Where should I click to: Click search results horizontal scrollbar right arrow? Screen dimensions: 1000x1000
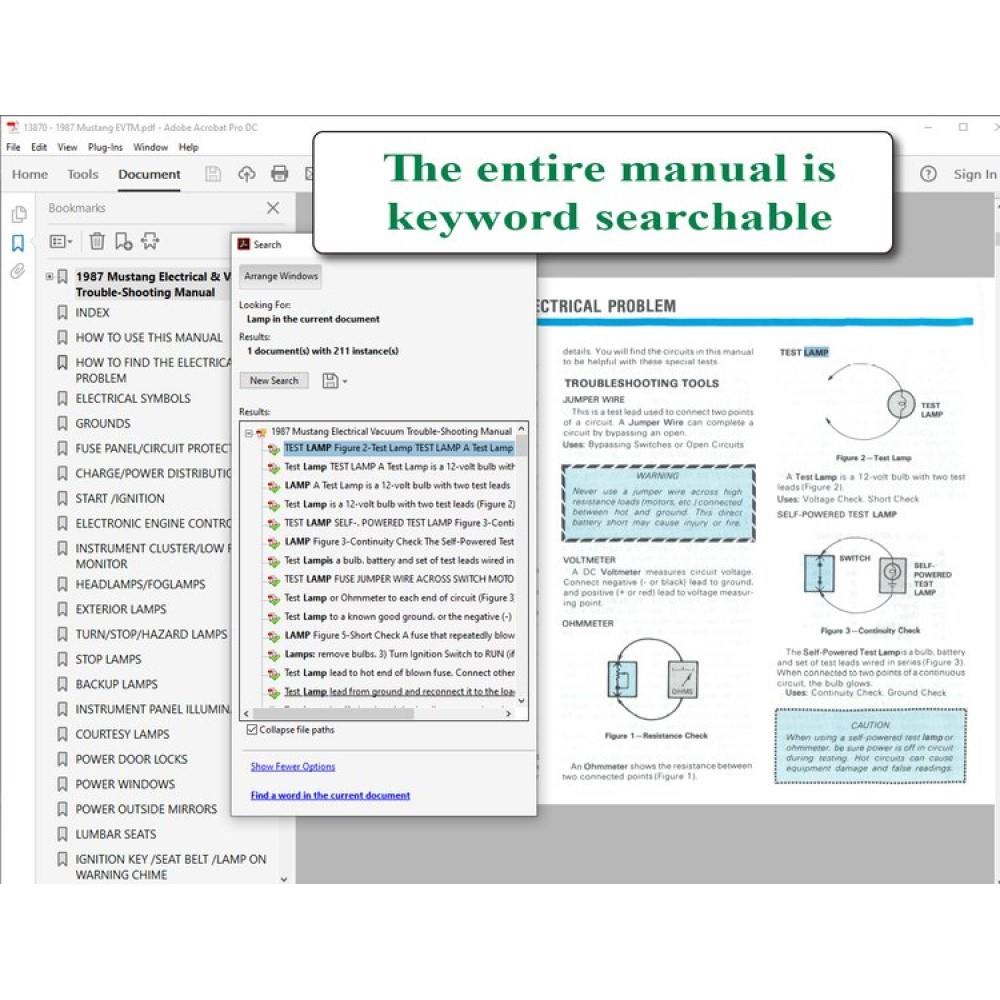point(508,714)
